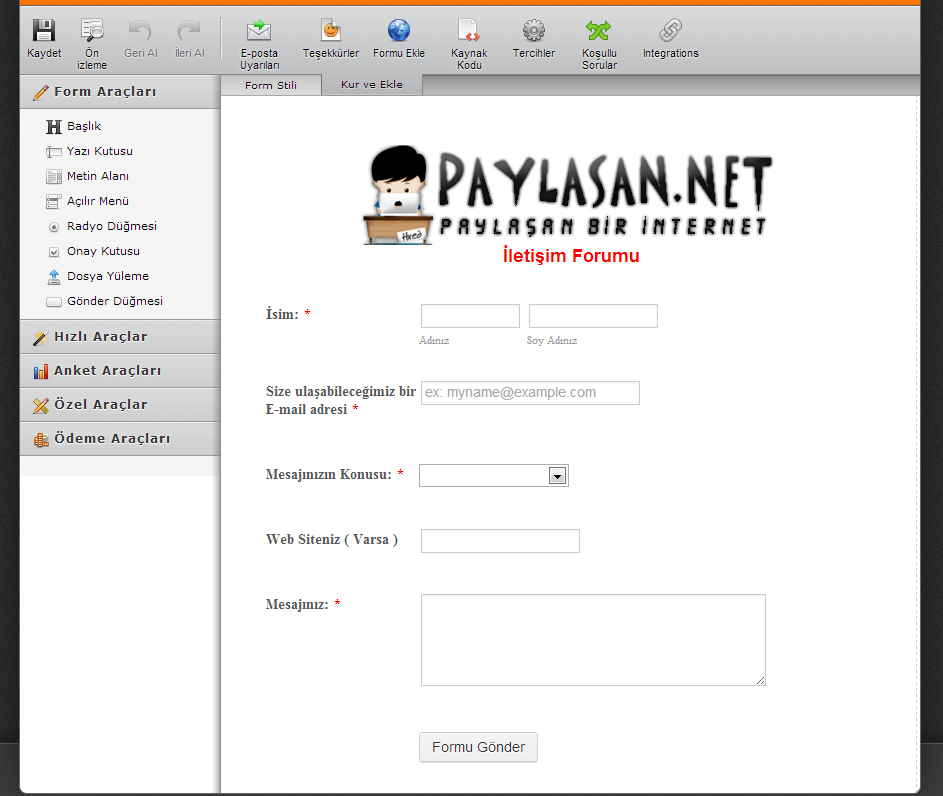
Task: Add a Radyo Düğmesi element
Action: tap(102, 226)
